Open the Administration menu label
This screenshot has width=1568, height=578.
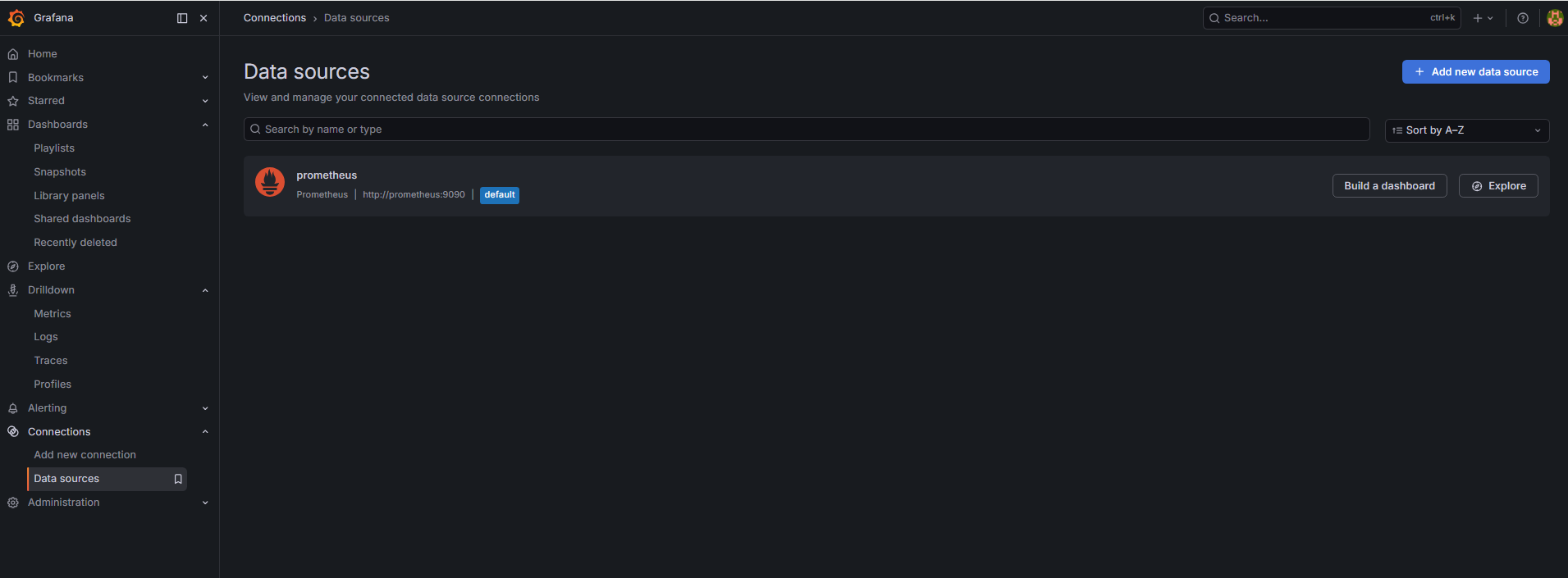64,503
